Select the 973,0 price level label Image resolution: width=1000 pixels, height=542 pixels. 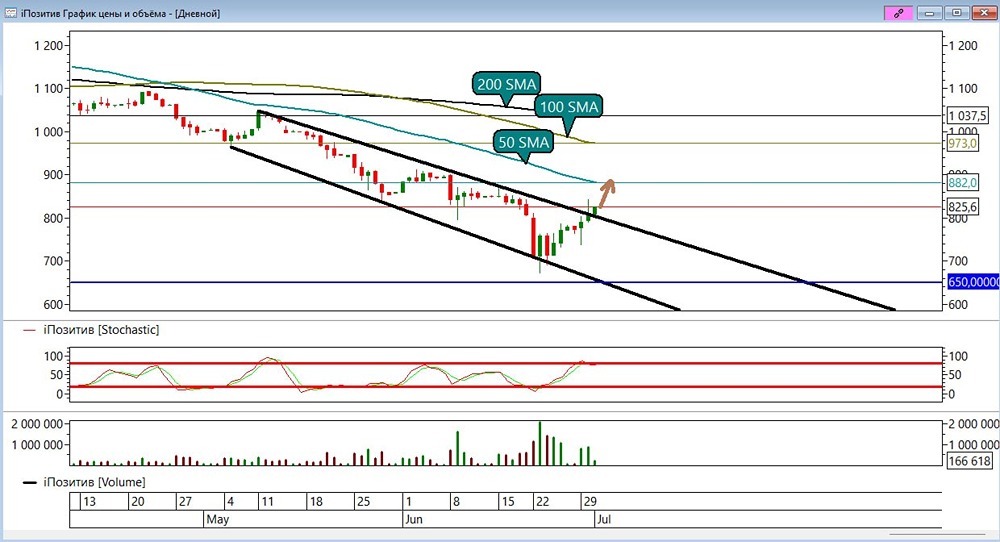[x=962, y=143]
